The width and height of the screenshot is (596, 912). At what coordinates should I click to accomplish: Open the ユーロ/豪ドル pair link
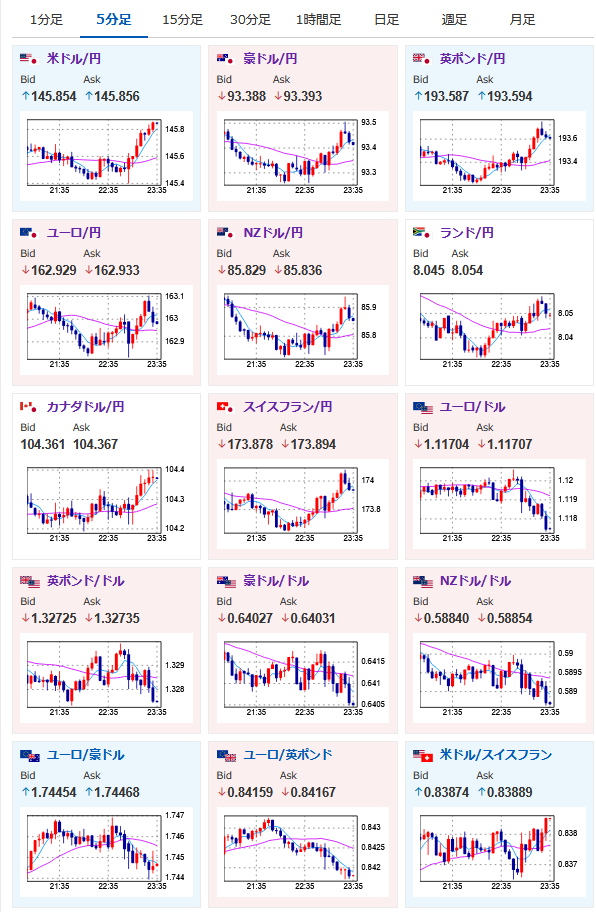point(85,754)
